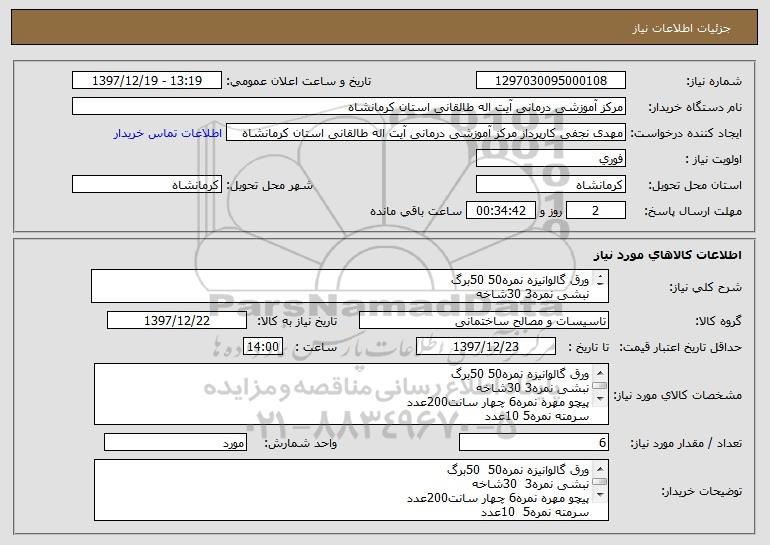Select the price validity date field 1397/12/23
Viewport: 770px width, 545px height.
click(486, 347)
